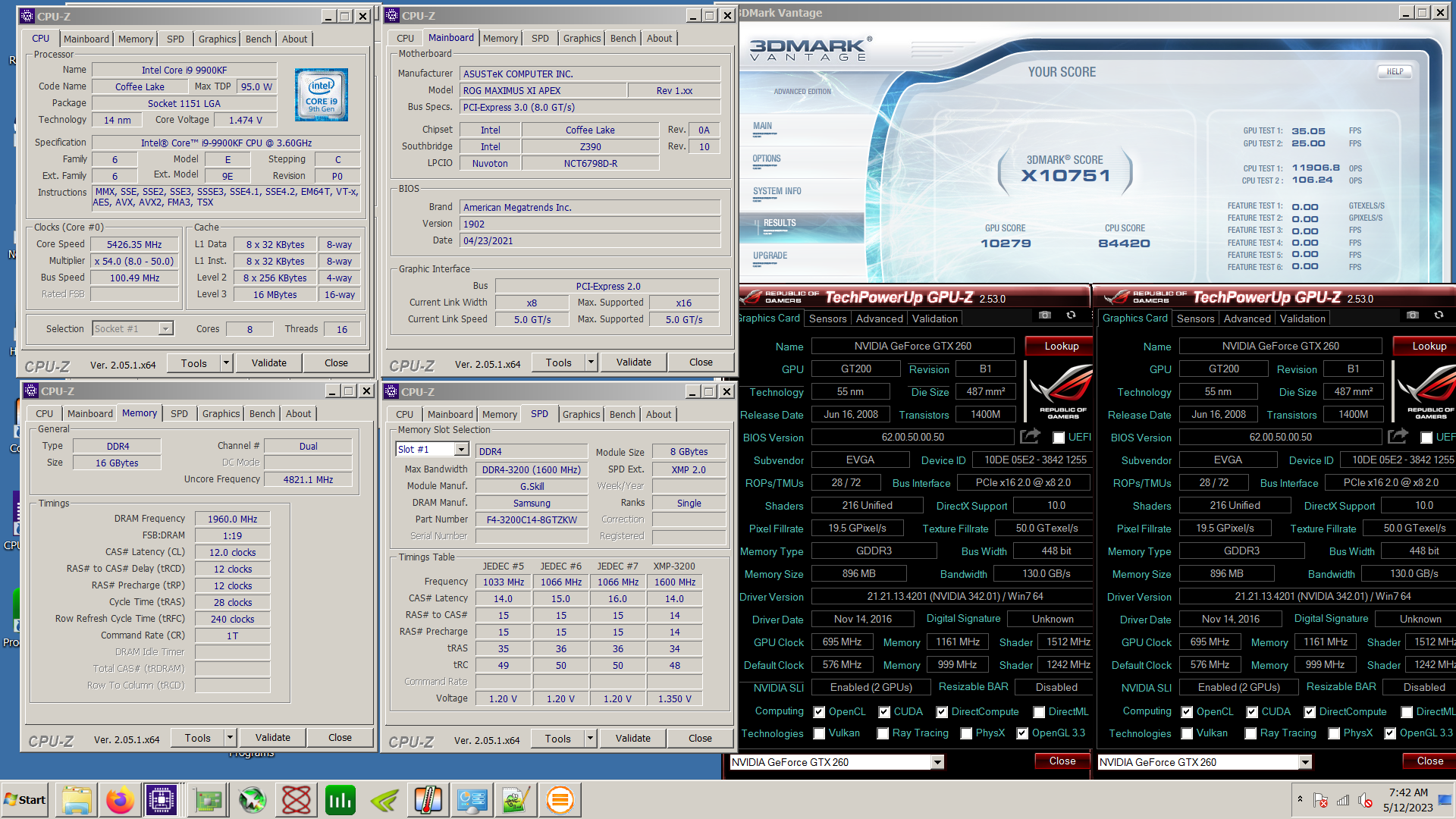The image size is (1456, 819).
Task: Click the network signal tray icon
Action: [1343, 800]
